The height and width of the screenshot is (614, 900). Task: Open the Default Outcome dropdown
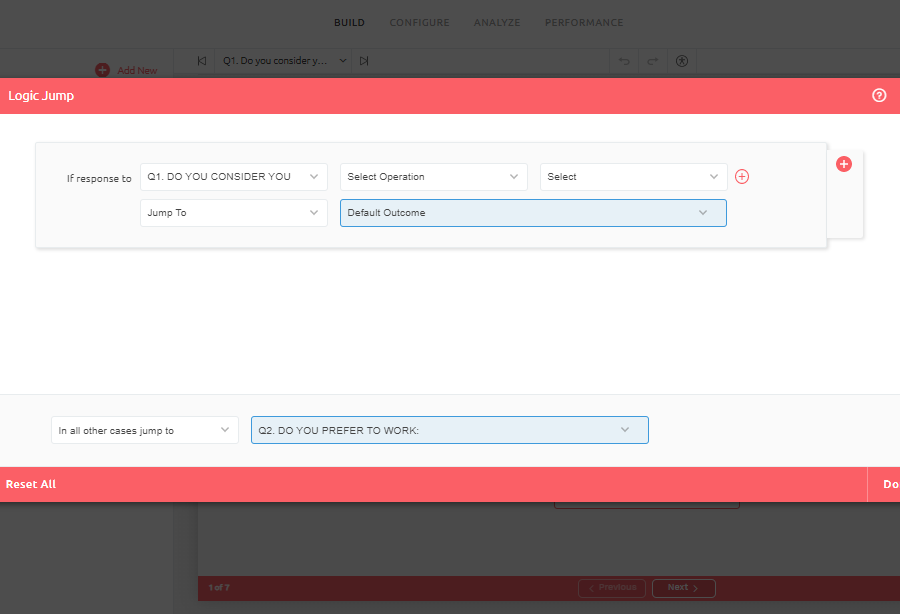click(x=533, y=213)
